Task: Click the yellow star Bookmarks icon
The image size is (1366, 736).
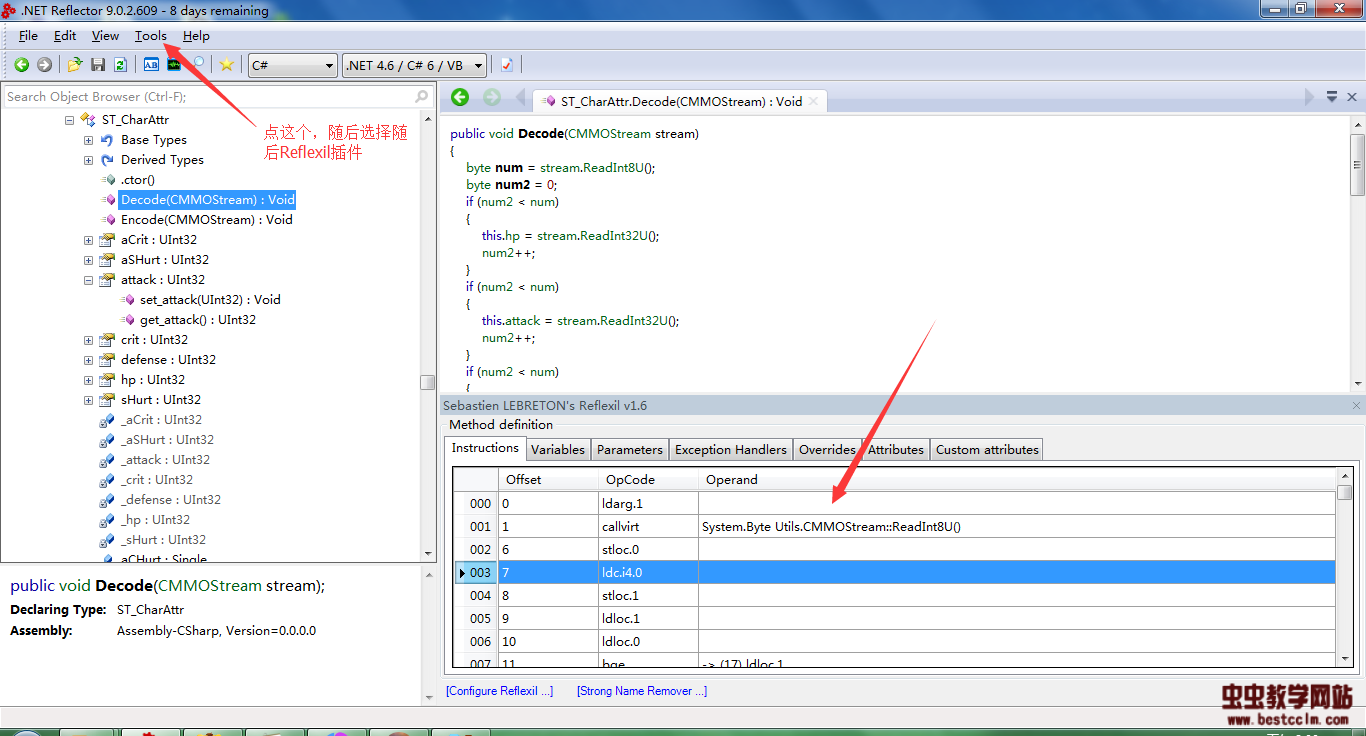Action: [x=227, y=65]
